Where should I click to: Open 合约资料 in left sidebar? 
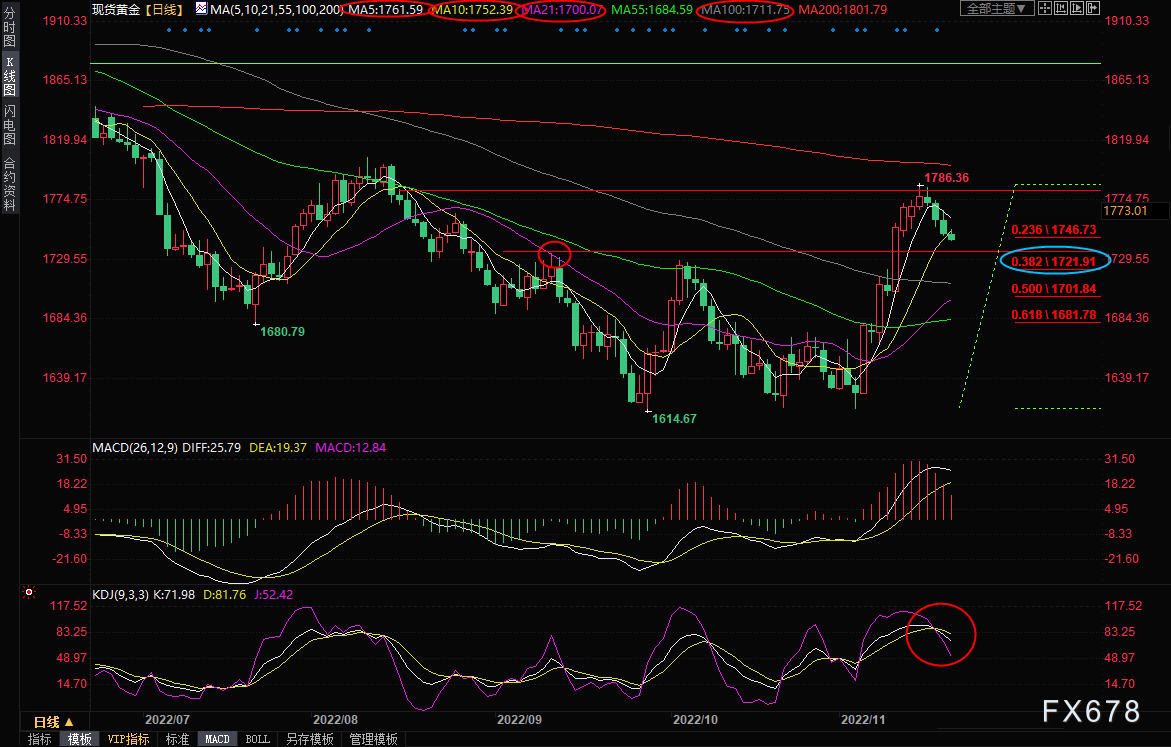point(9,183)
